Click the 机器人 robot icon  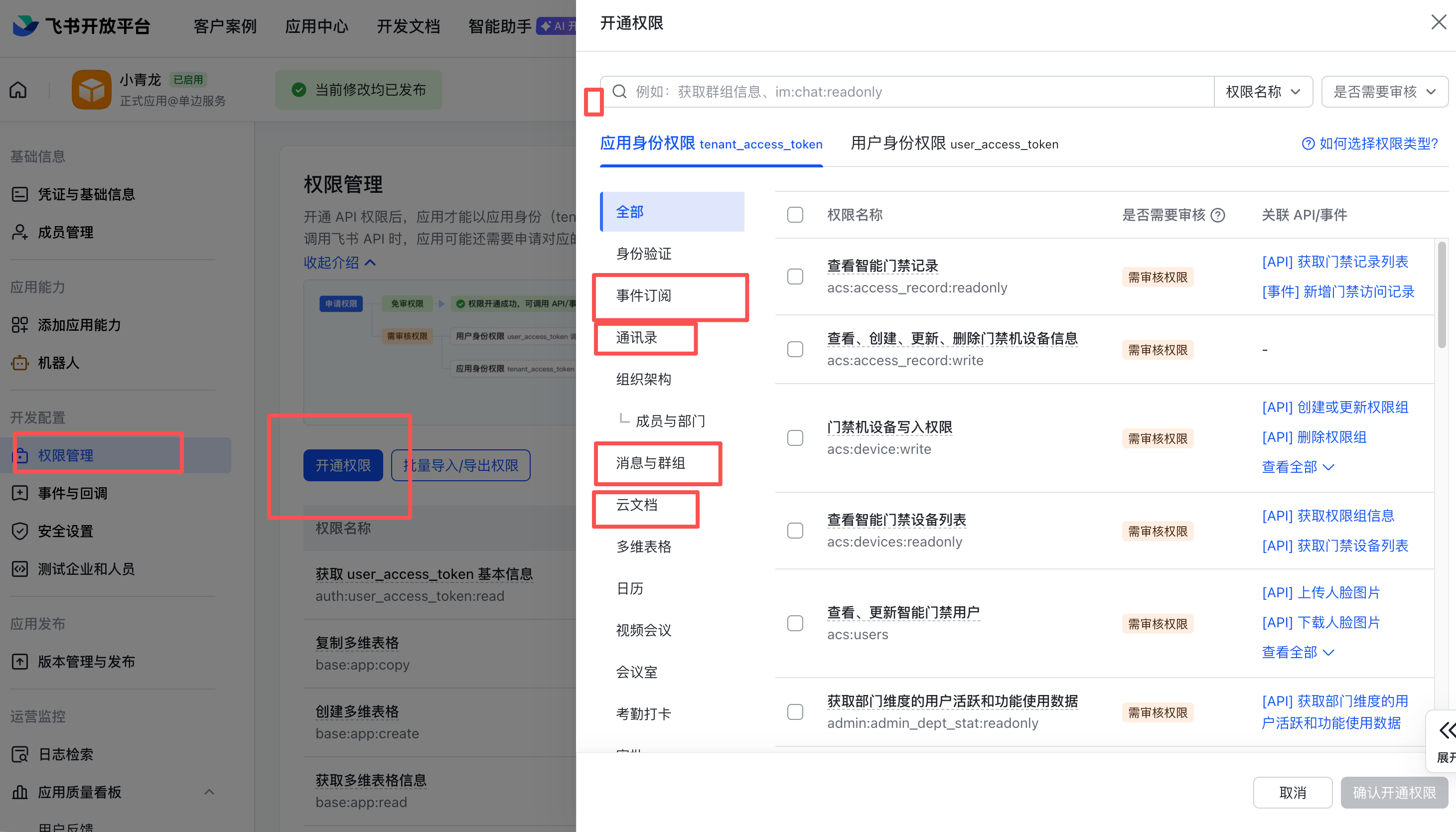click(19, 363)
